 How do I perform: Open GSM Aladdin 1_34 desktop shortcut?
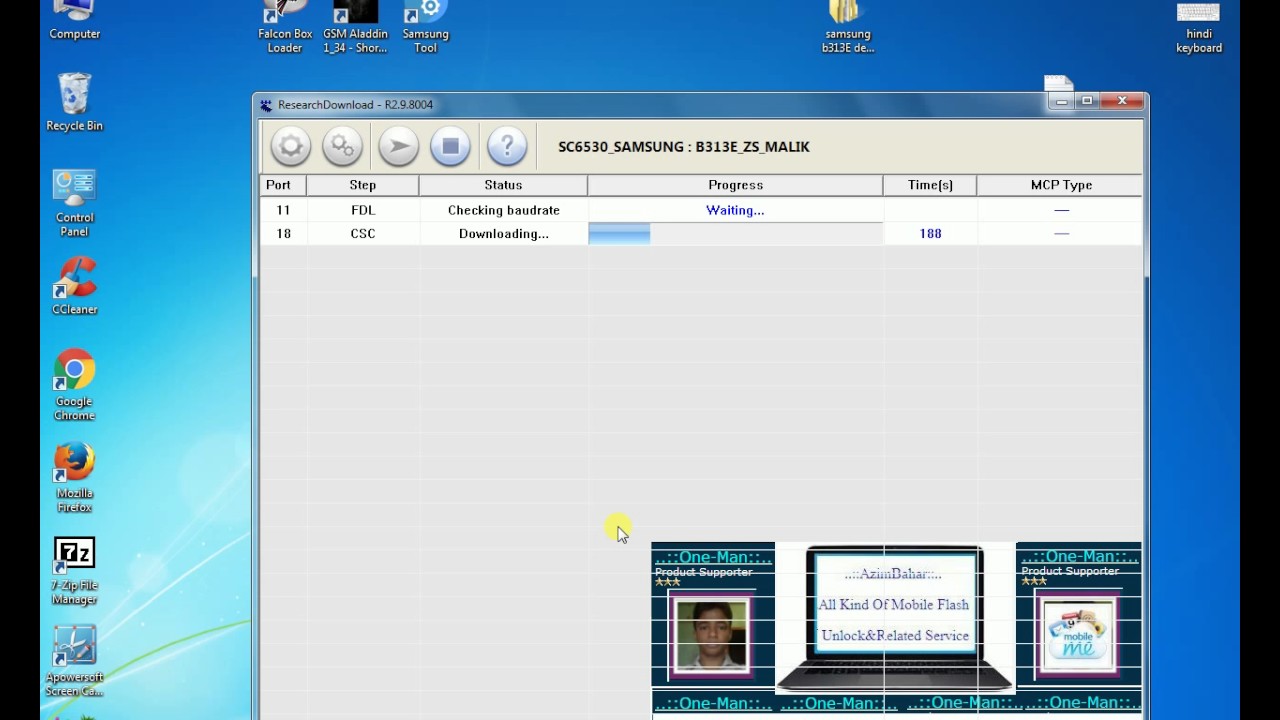pos(355,27)
